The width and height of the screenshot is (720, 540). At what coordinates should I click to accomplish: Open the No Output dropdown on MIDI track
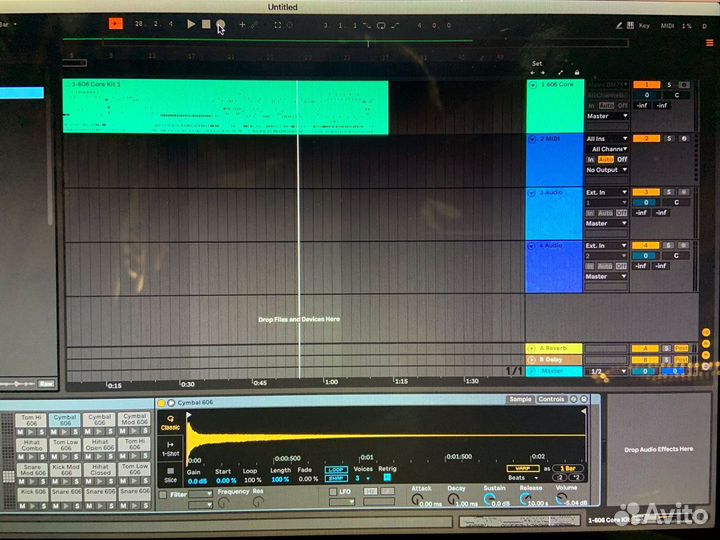tap(607, 170)
